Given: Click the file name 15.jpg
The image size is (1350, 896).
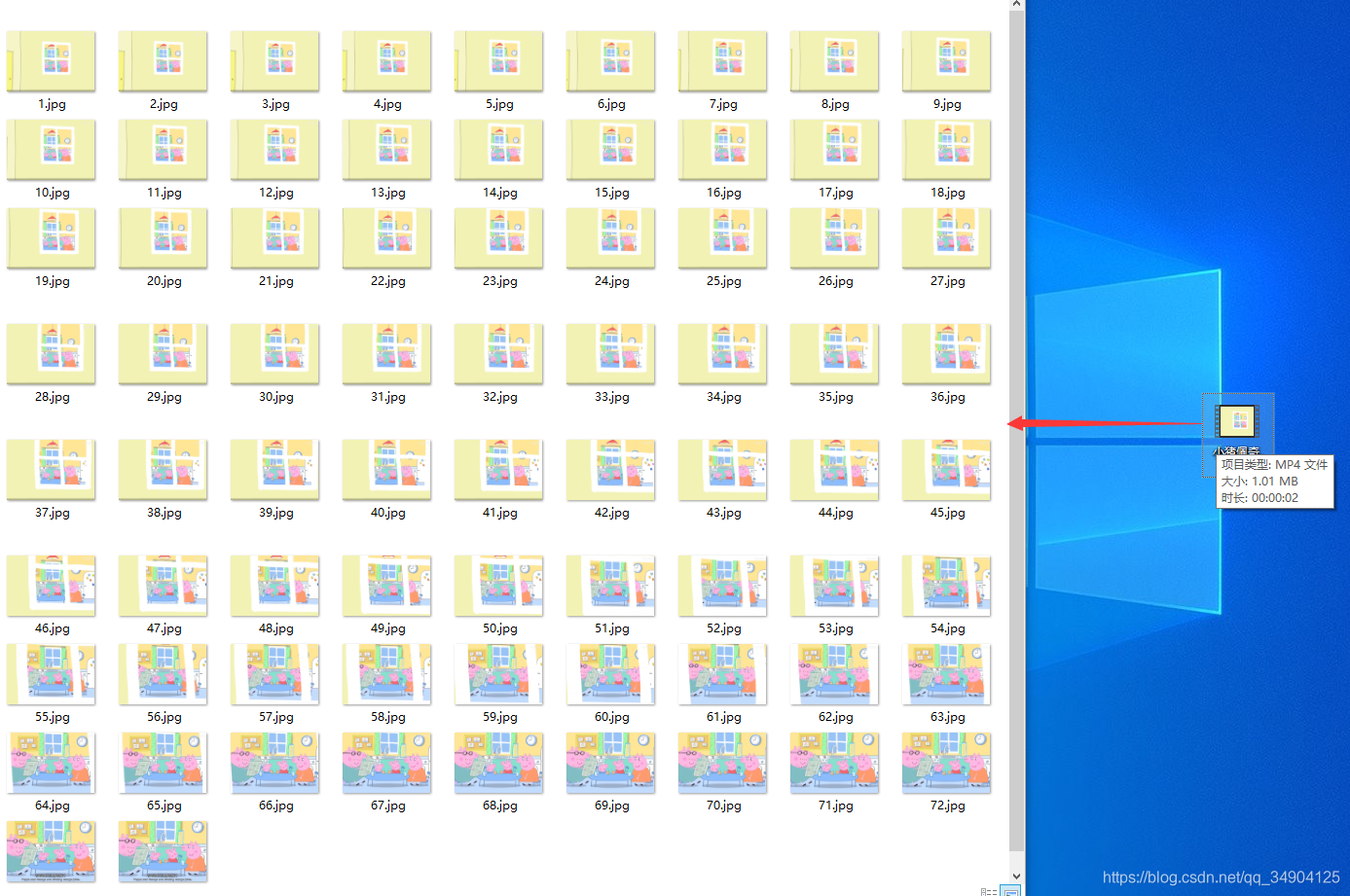Looking at the screenshot, I should point(612,193).
